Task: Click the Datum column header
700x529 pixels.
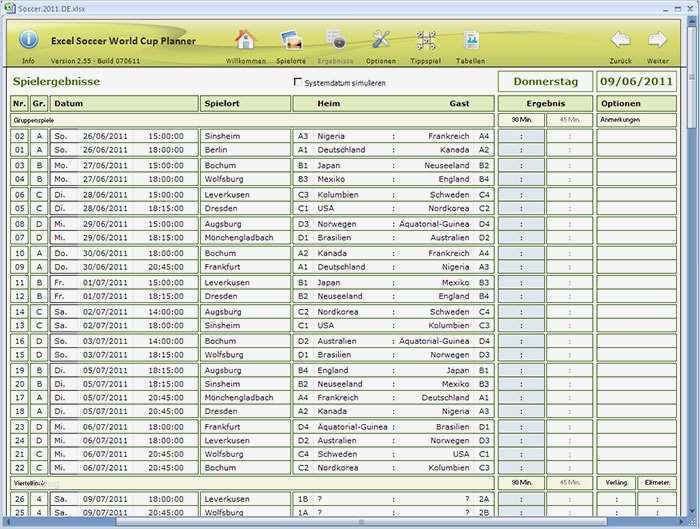Action: point(124,104)
